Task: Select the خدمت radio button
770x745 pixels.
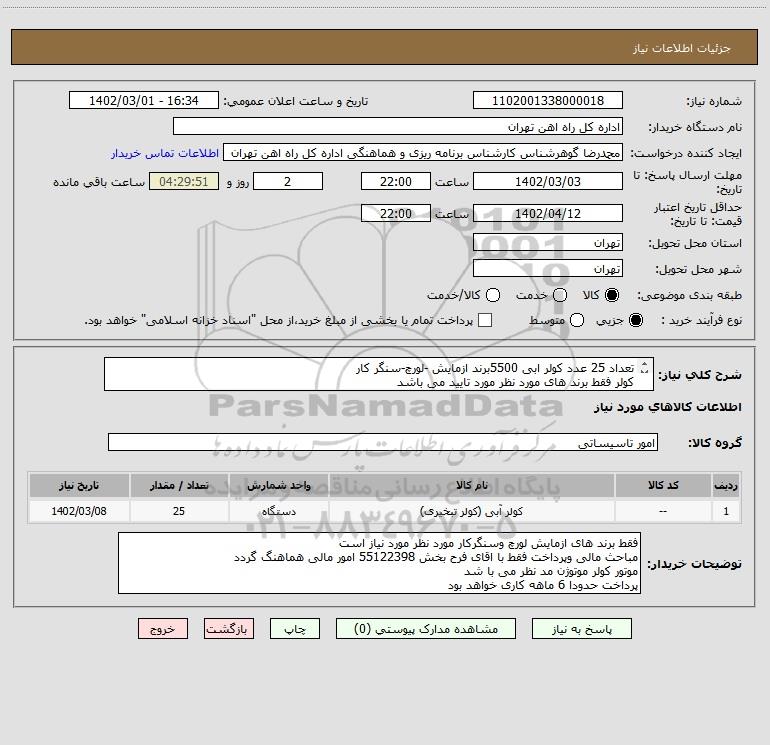Action: pos(560,295)
